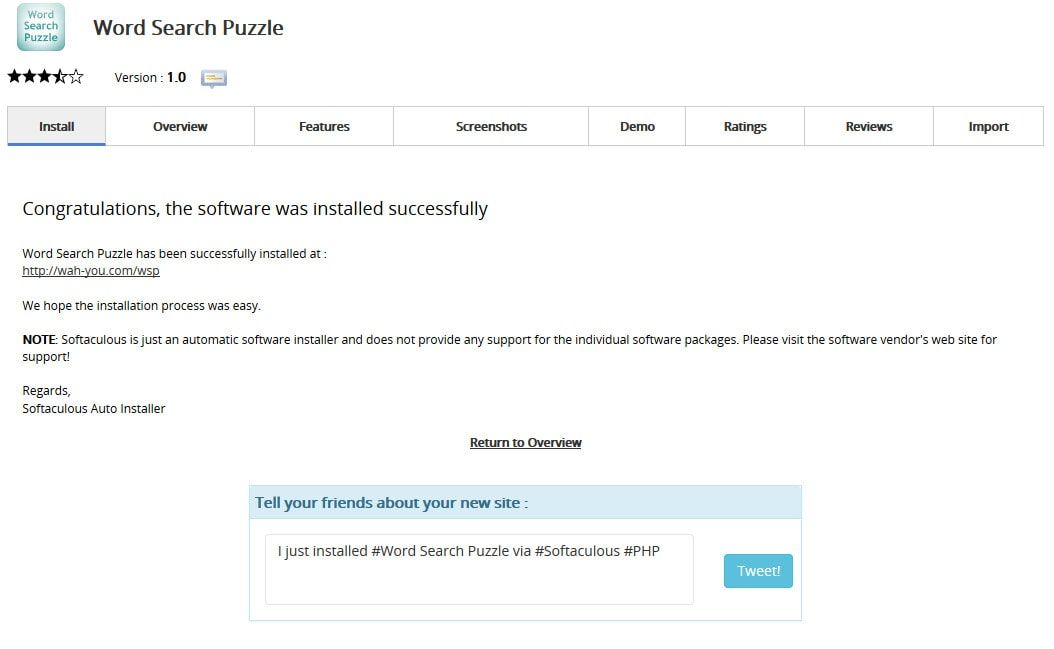1054x649 pixels.
Task: Select the Install tab
Action: tap(57, 127)
